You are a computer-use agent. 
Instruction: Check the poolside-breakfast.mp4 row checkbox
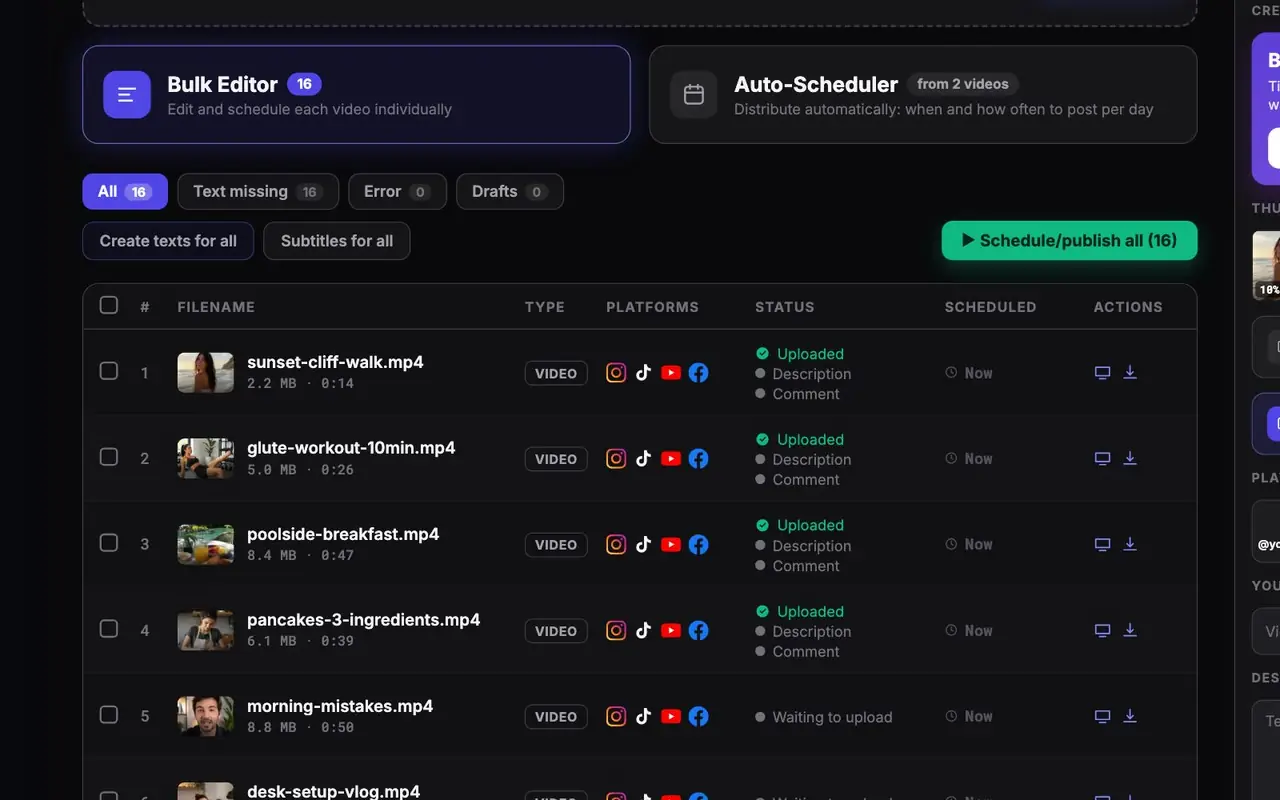click(109, 543)
